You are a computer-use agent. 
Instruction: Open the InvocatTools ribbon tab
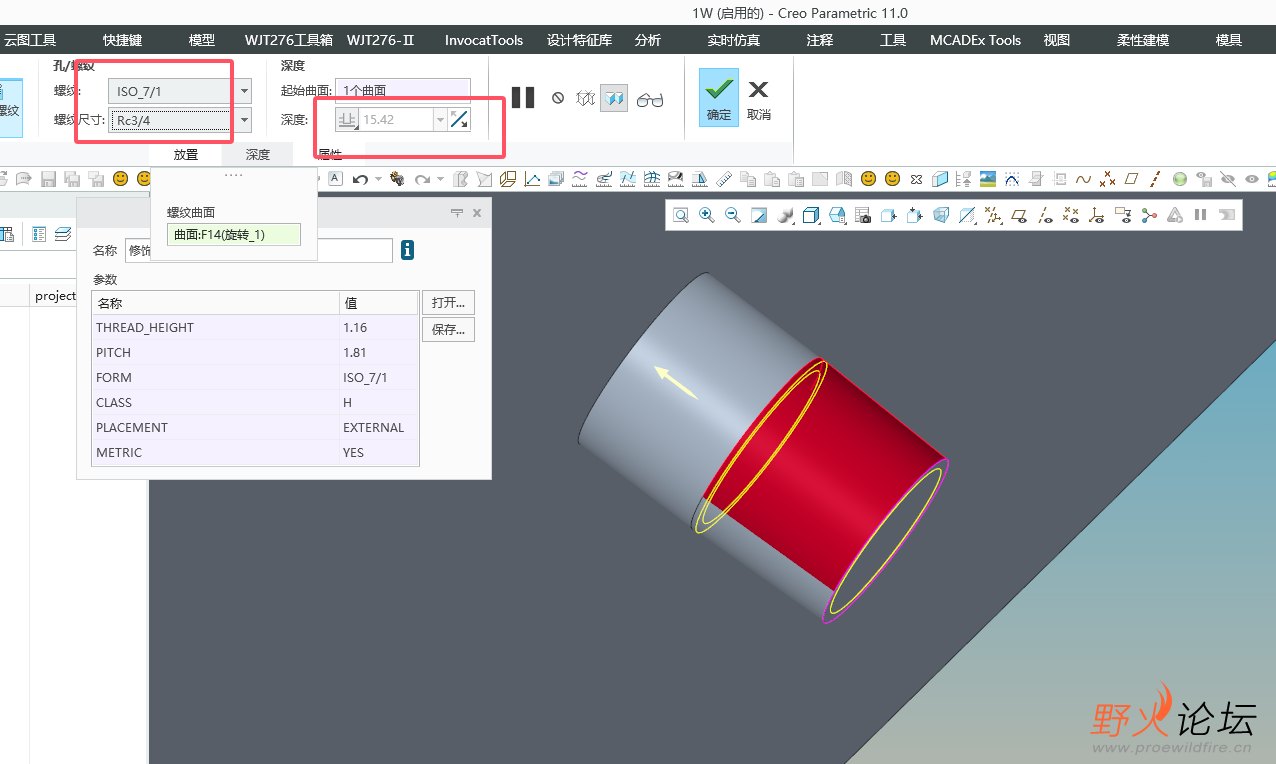(x=484, y=40)
